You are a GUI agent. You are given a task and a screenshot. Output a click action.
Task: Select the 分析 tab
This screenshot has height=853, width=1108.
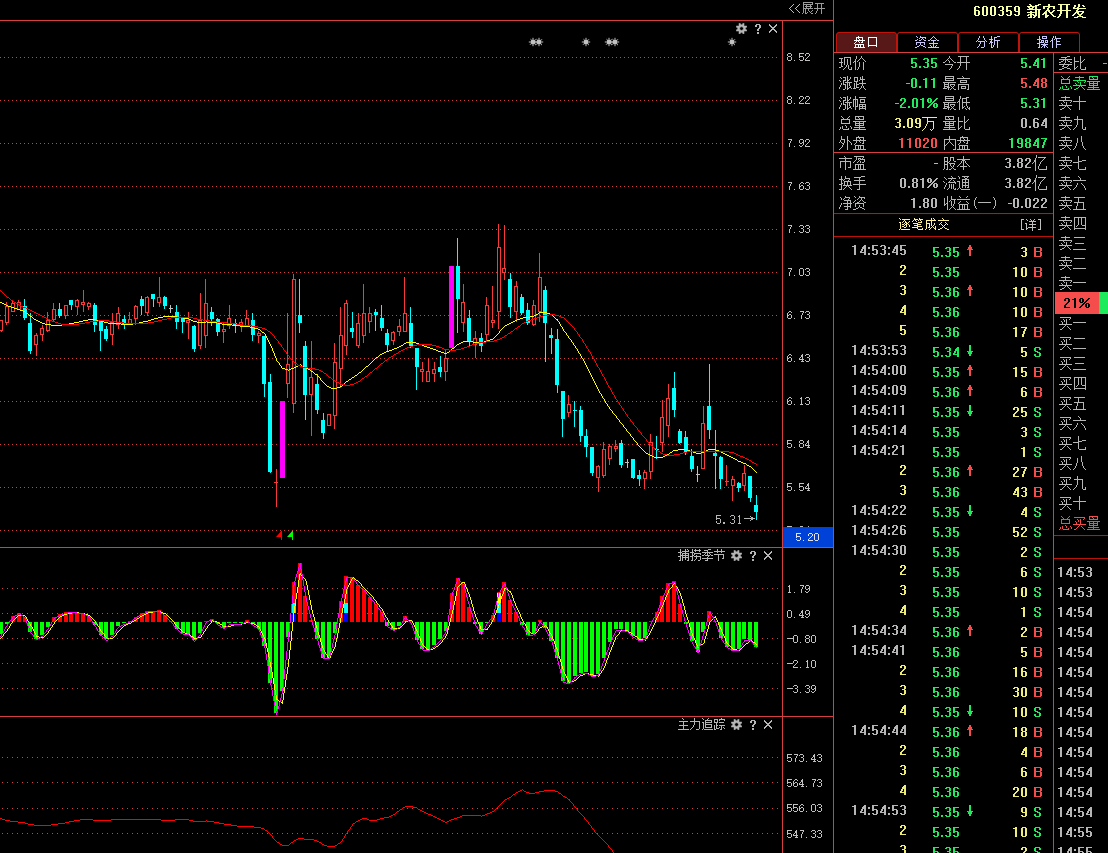click(988, 42)
